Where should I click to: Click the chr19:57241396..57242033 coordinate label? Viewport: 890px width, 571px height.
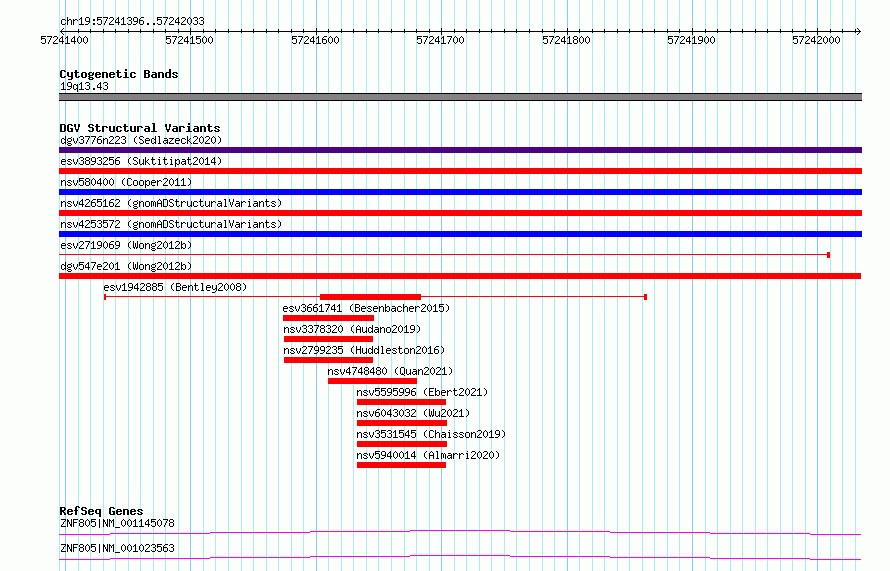132,22
